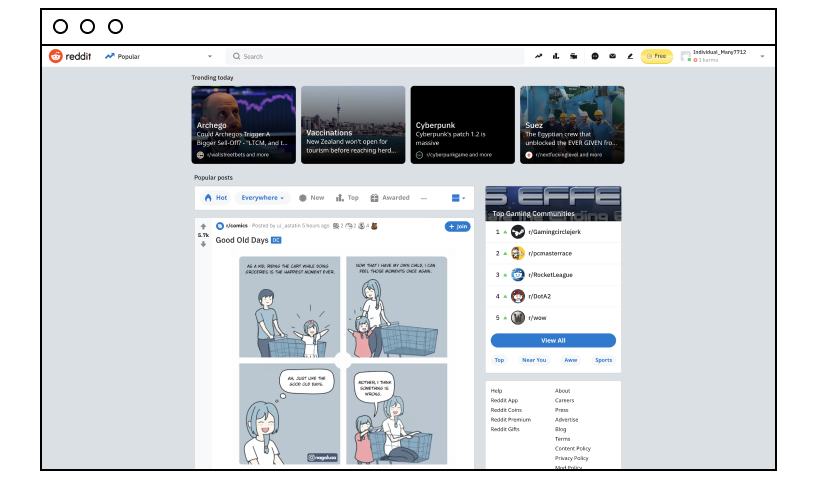Open r/RocketLeague community row
The width and height of the screenshot is (818, 479).
tap(554, 274)
